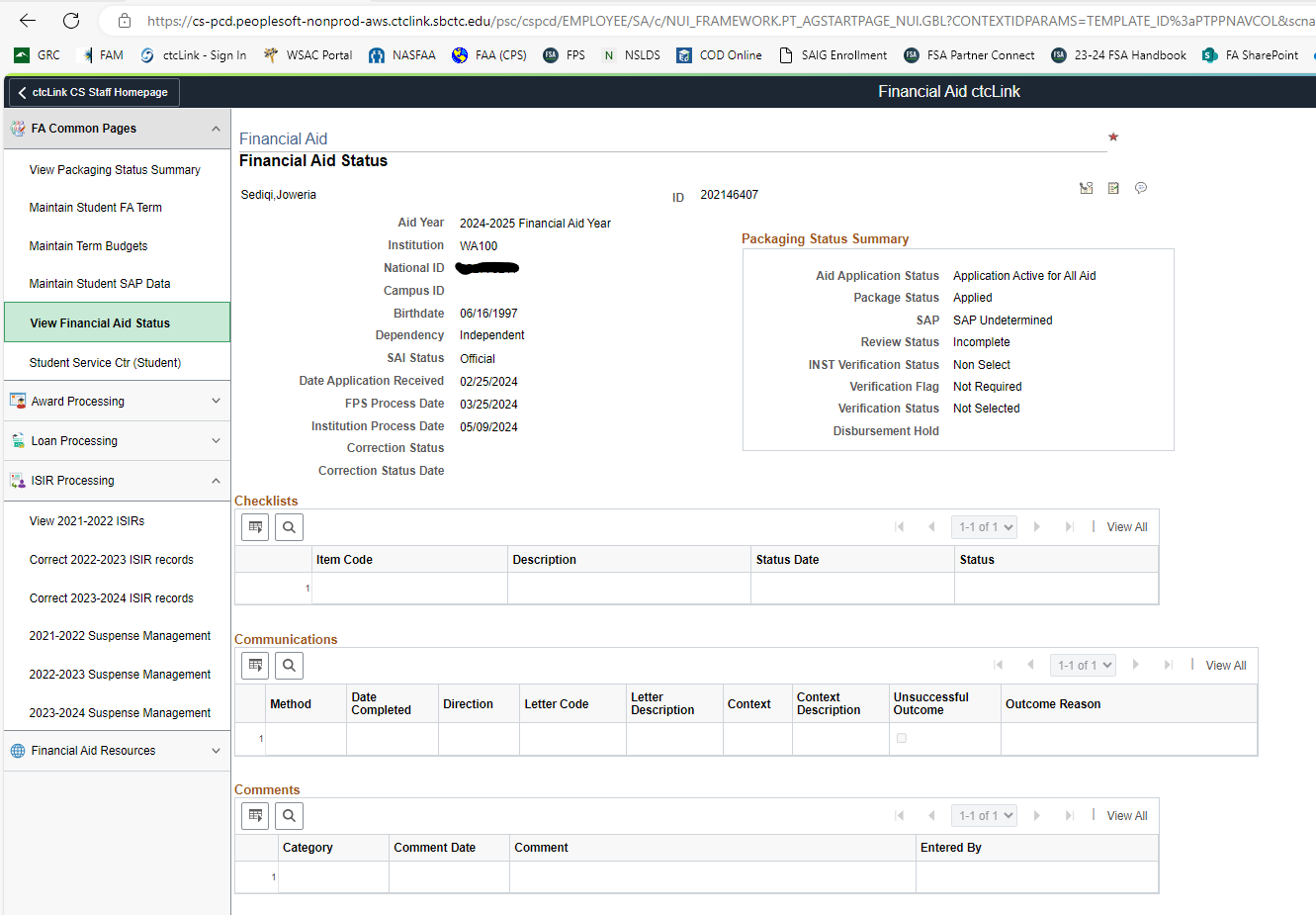Open Maintain Student FA Term page
The height and width of the screenshot is (915, 1316).
pyautogui.click(x=96, y=208)
